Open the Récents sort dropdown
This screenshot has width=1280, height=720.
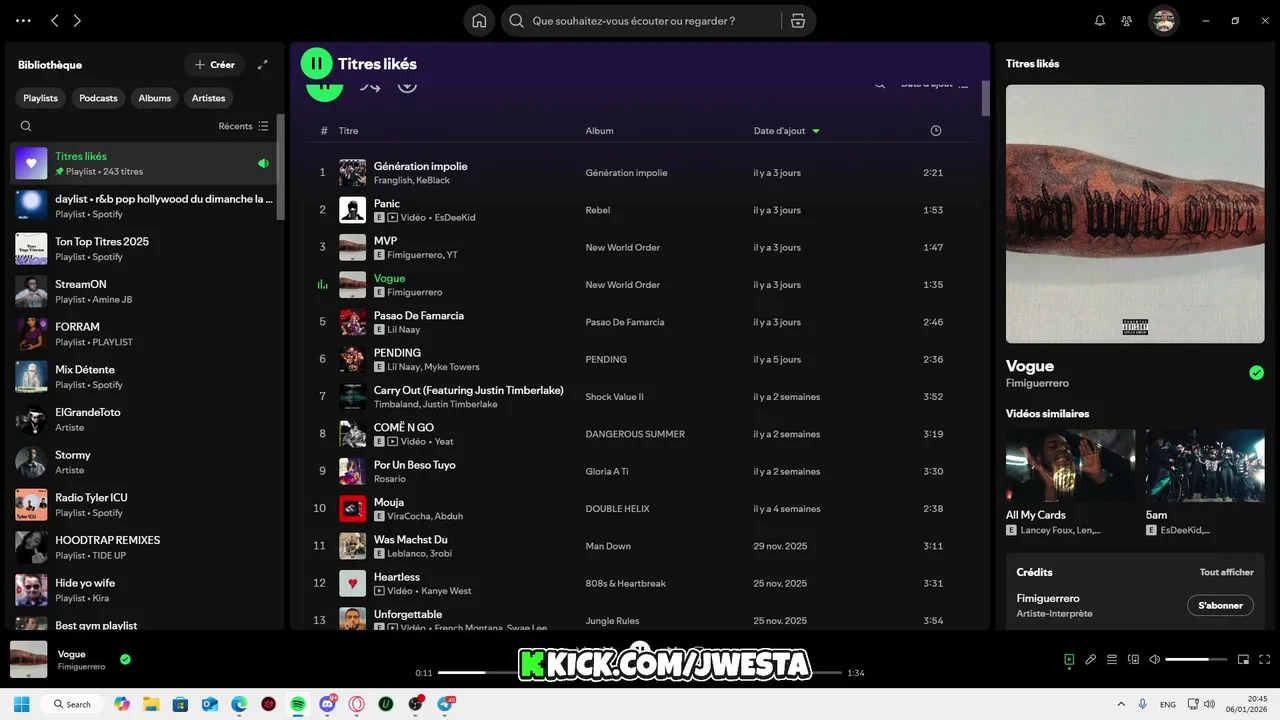(x=243, y=126)
